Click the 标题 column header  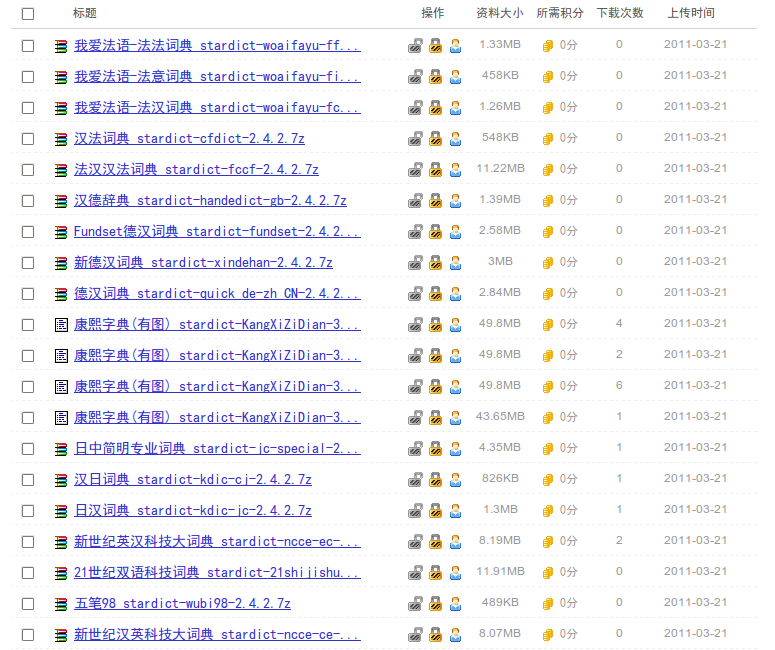point(85,13)
